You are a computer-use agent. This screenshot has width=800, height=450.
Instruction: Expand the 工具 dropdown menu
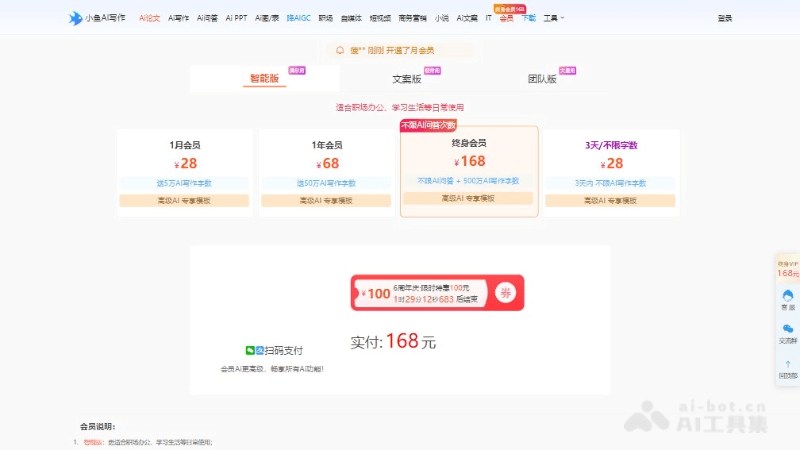[x=553, y=18]
